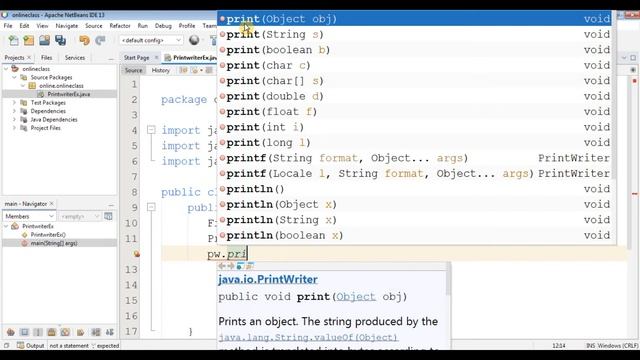Image resolution: width=640 pixels, height=360 pixels.
Task: Click the Open Project toolbar icon
Action: coord(44,40)
